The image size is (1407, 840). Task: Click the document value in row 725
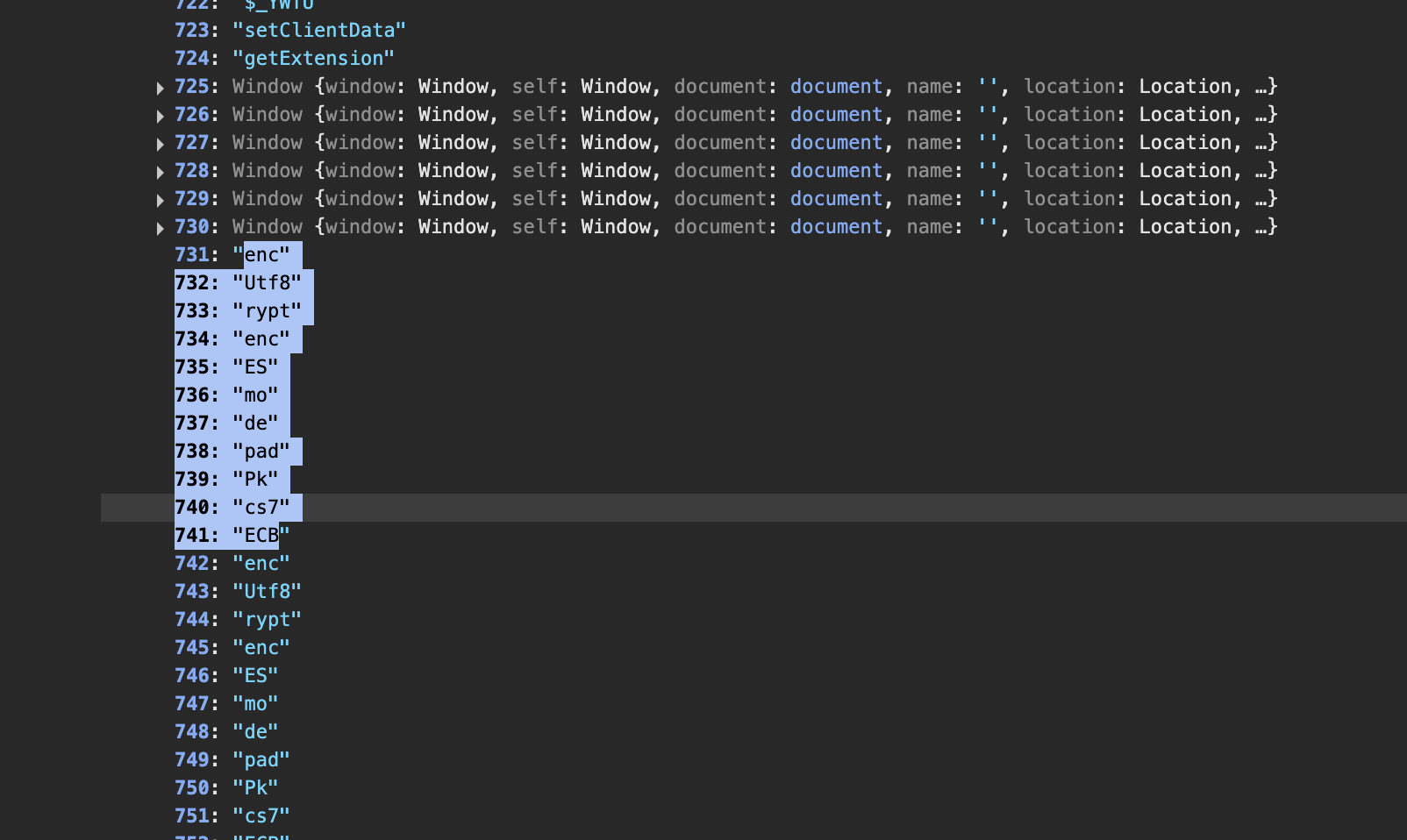(835, 87)
